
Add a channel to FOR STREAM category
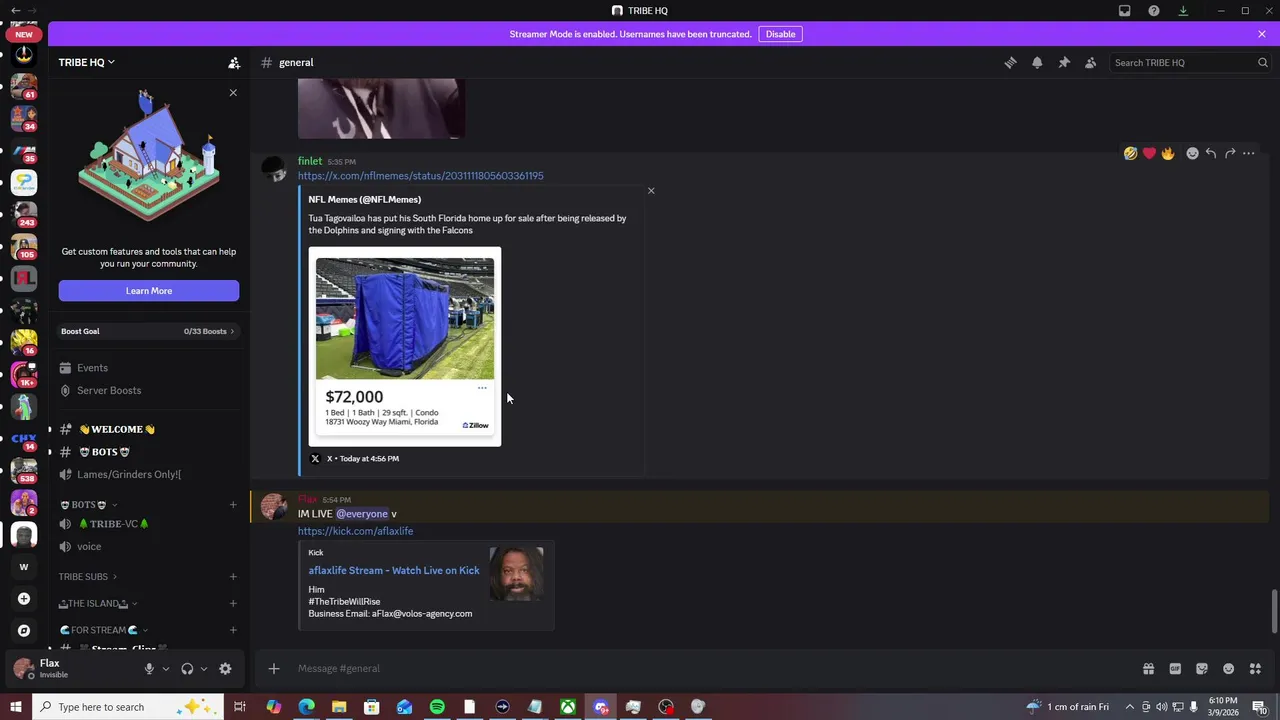[x=233, y=631]
